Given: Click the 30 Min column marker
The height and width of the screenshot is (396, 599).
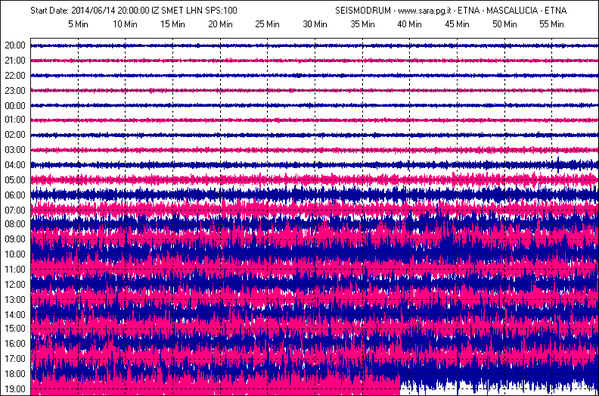Looking at the screenshot, I should [315, 24].
